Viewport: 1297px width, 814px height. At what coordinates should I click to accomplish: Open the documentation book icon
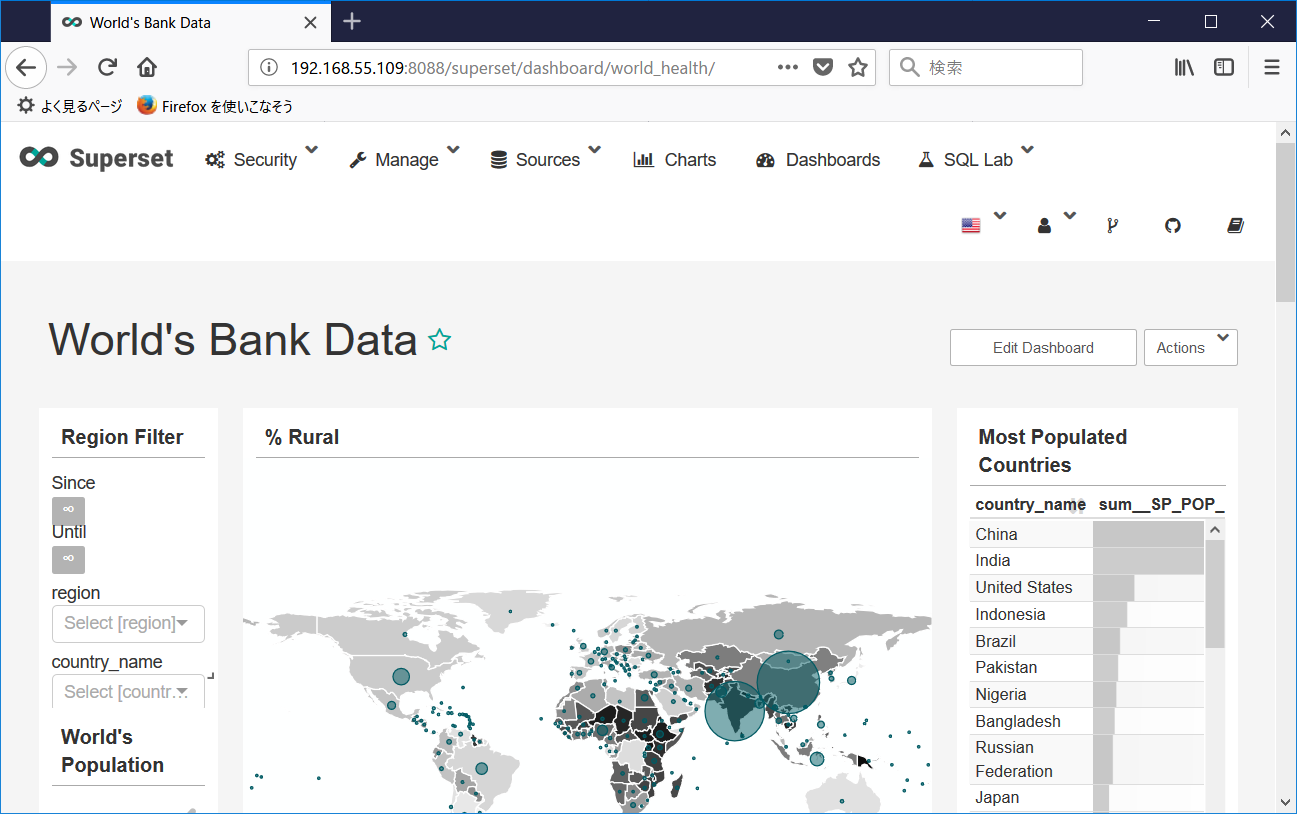1235,226
